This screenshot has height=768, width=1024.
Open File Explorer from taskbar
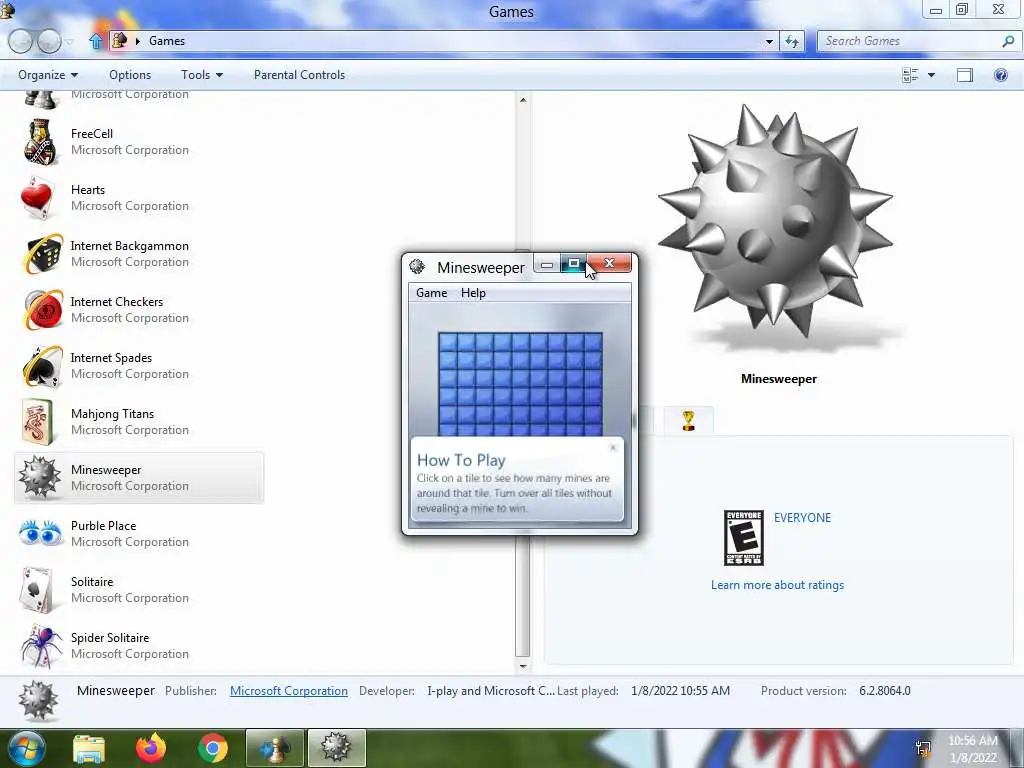coord(89,748)
